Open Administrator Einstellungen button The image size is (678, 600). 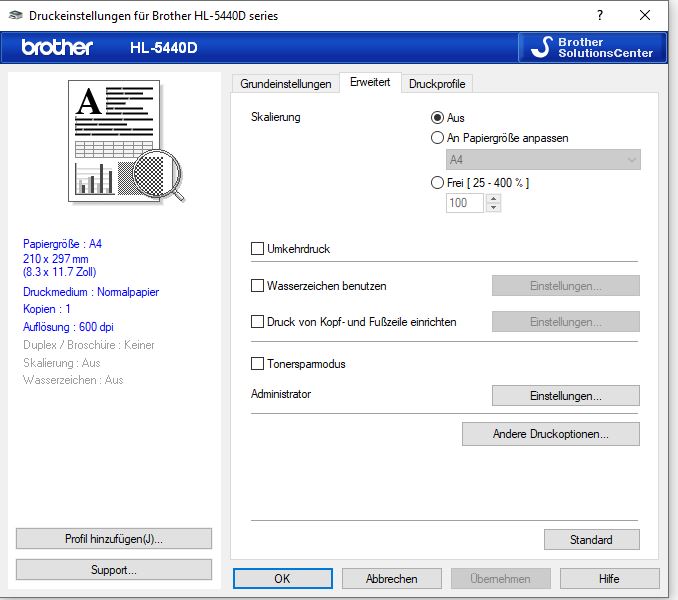566,396
